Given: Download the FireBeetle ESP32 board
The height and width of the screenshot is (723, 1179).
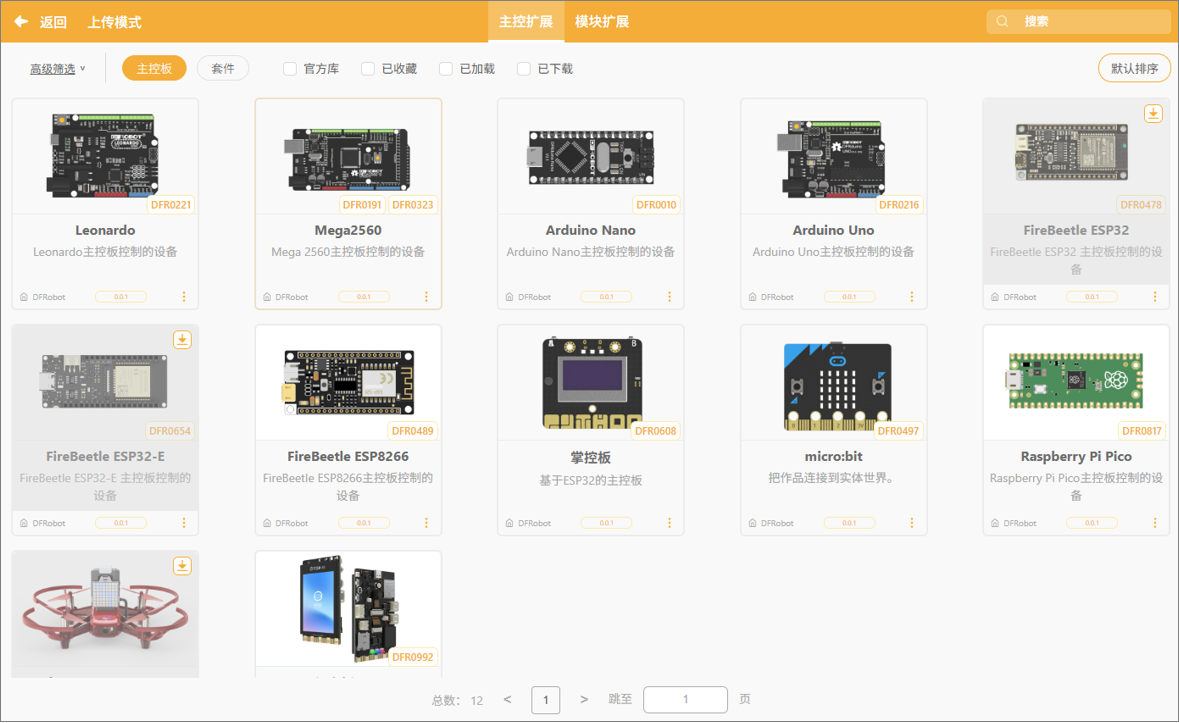Looking at the screenshot, I should (1153, 114).
